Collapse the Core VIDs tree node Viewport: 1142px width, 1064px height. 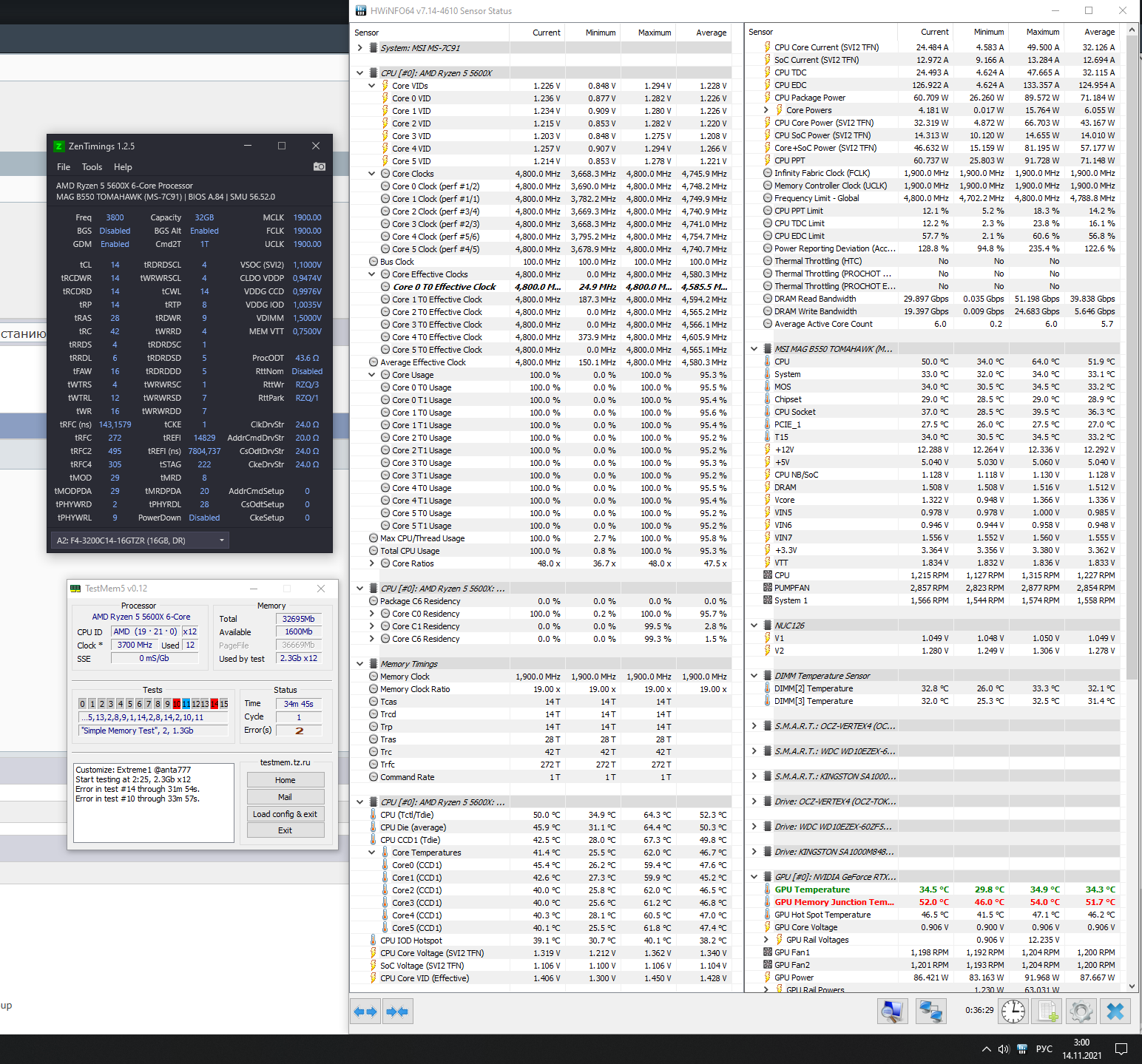(372, 86)
